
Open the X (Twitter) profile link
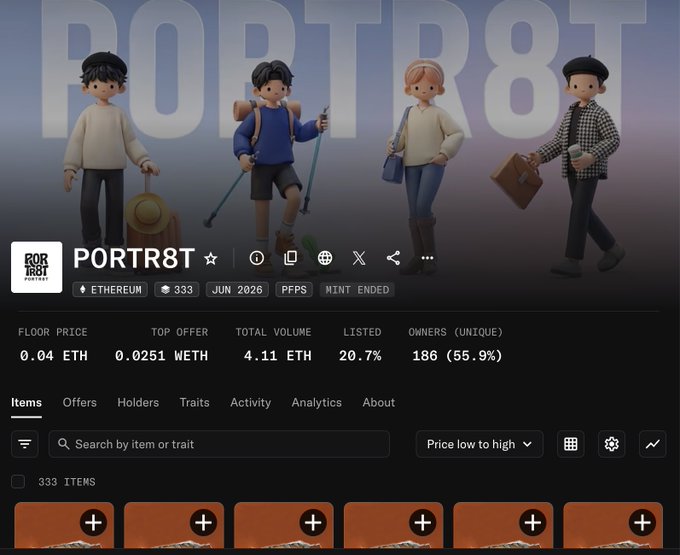[x=359, y=258]
